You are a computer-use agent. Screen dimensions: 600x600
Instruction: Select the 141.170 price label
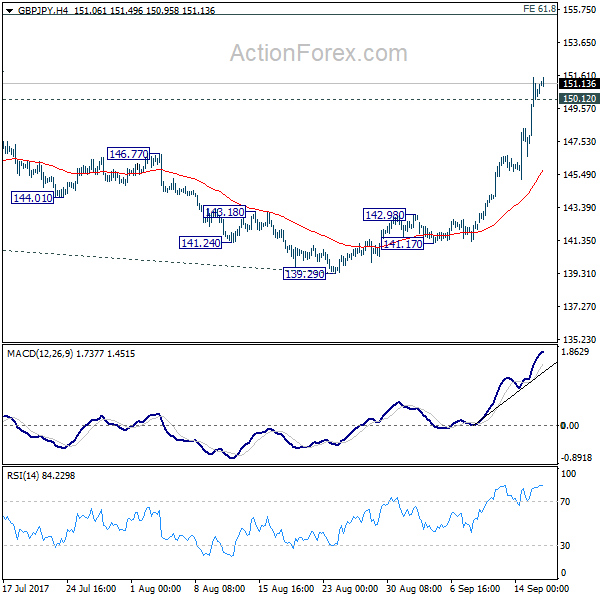pos(403,244)
